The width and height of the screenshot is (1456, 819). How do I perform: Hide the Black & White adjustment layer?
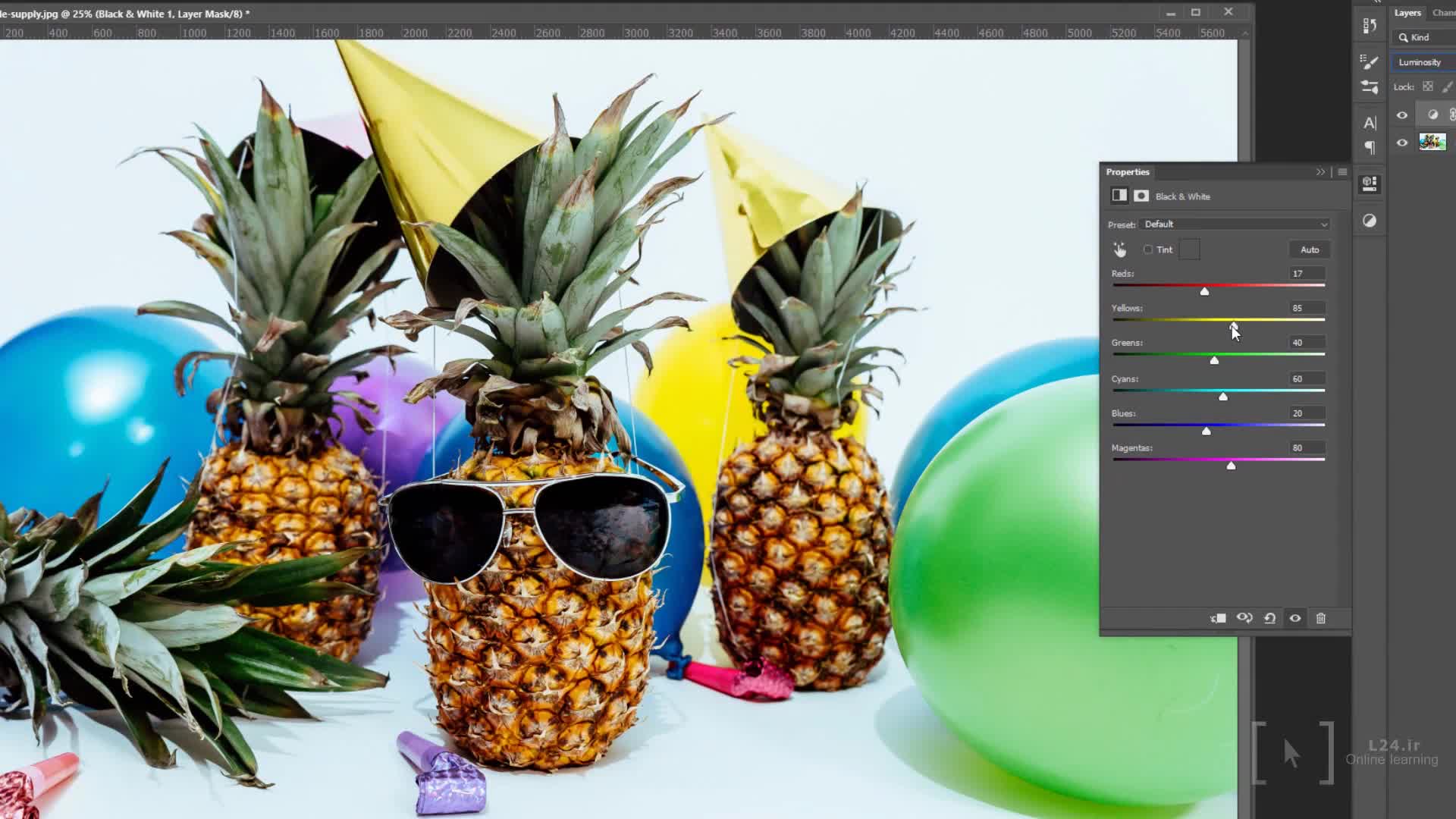1402,115
